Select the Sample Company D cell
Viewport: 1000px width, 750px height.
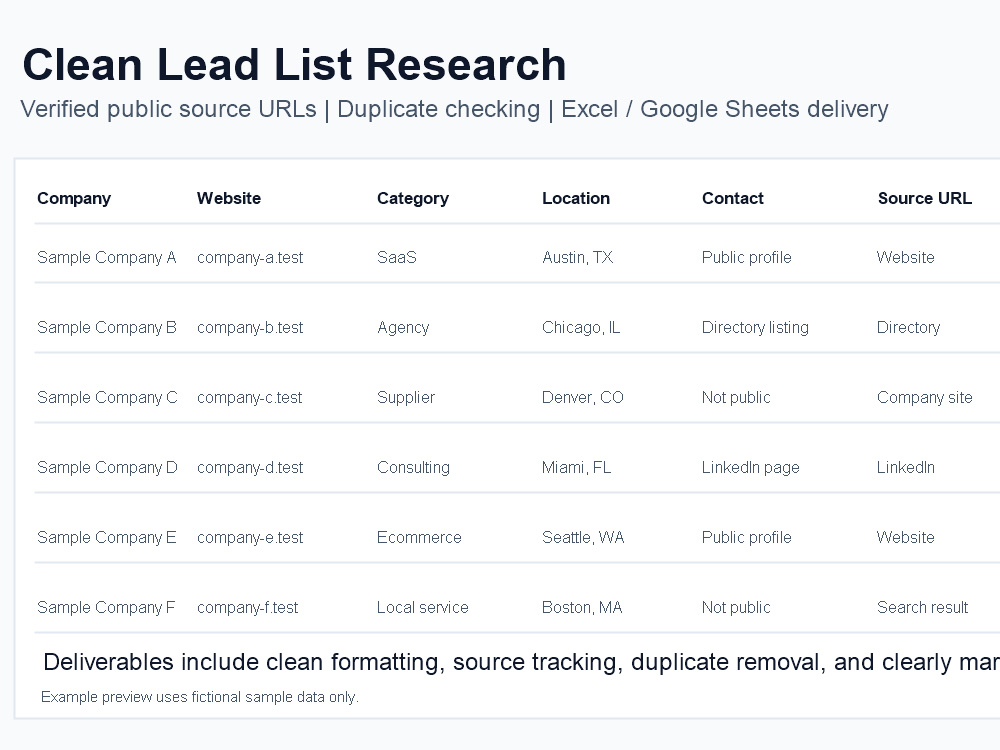point(107,467)
